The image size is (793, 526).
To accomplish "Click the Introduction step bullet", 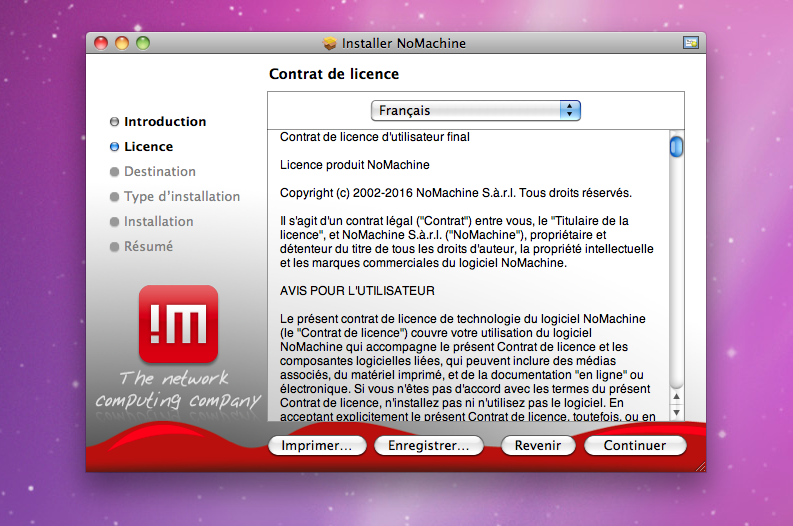I will 114,121.
